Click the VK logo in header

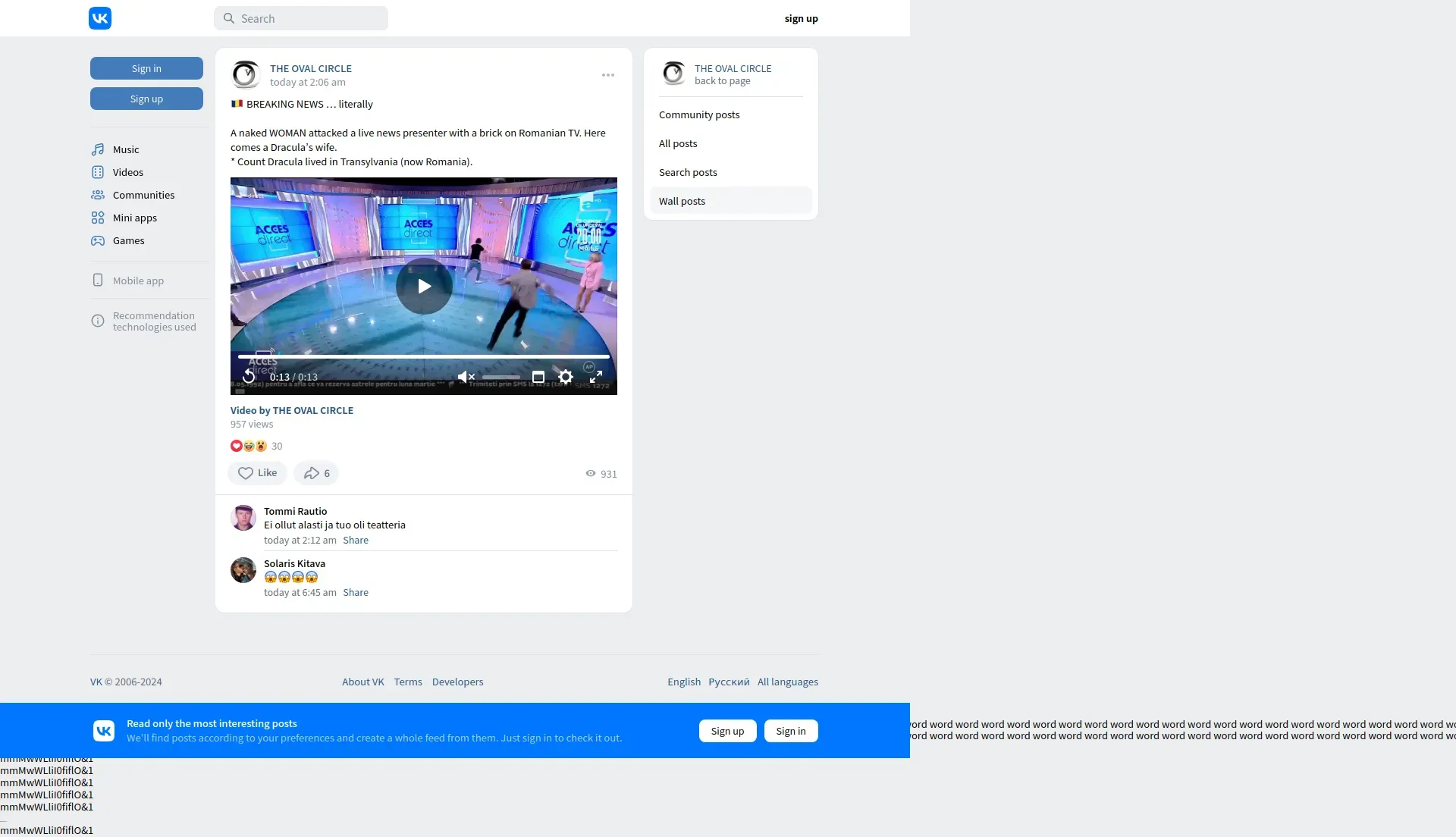(x=100, y=18)
